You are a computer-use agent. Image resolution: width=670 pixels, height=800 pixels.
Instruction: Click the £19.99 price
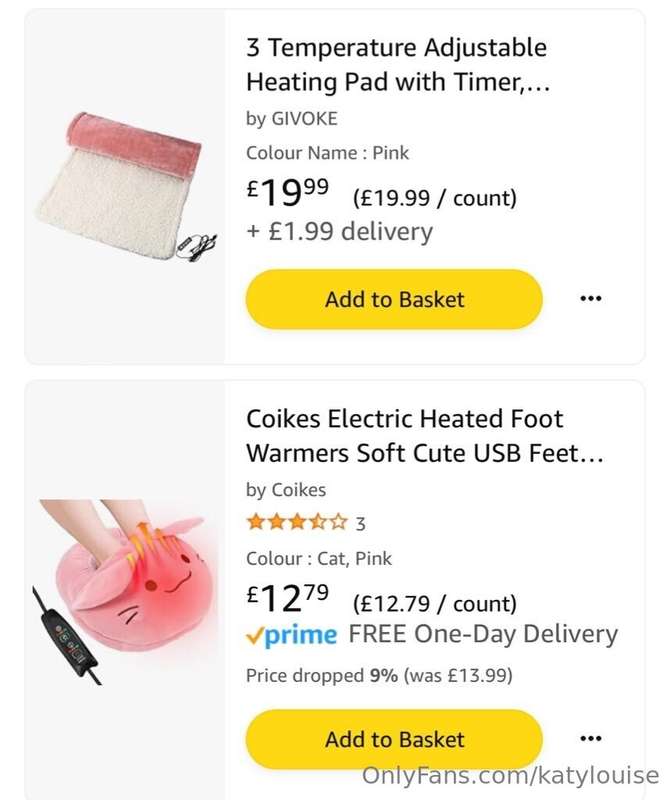pos(288,191)
